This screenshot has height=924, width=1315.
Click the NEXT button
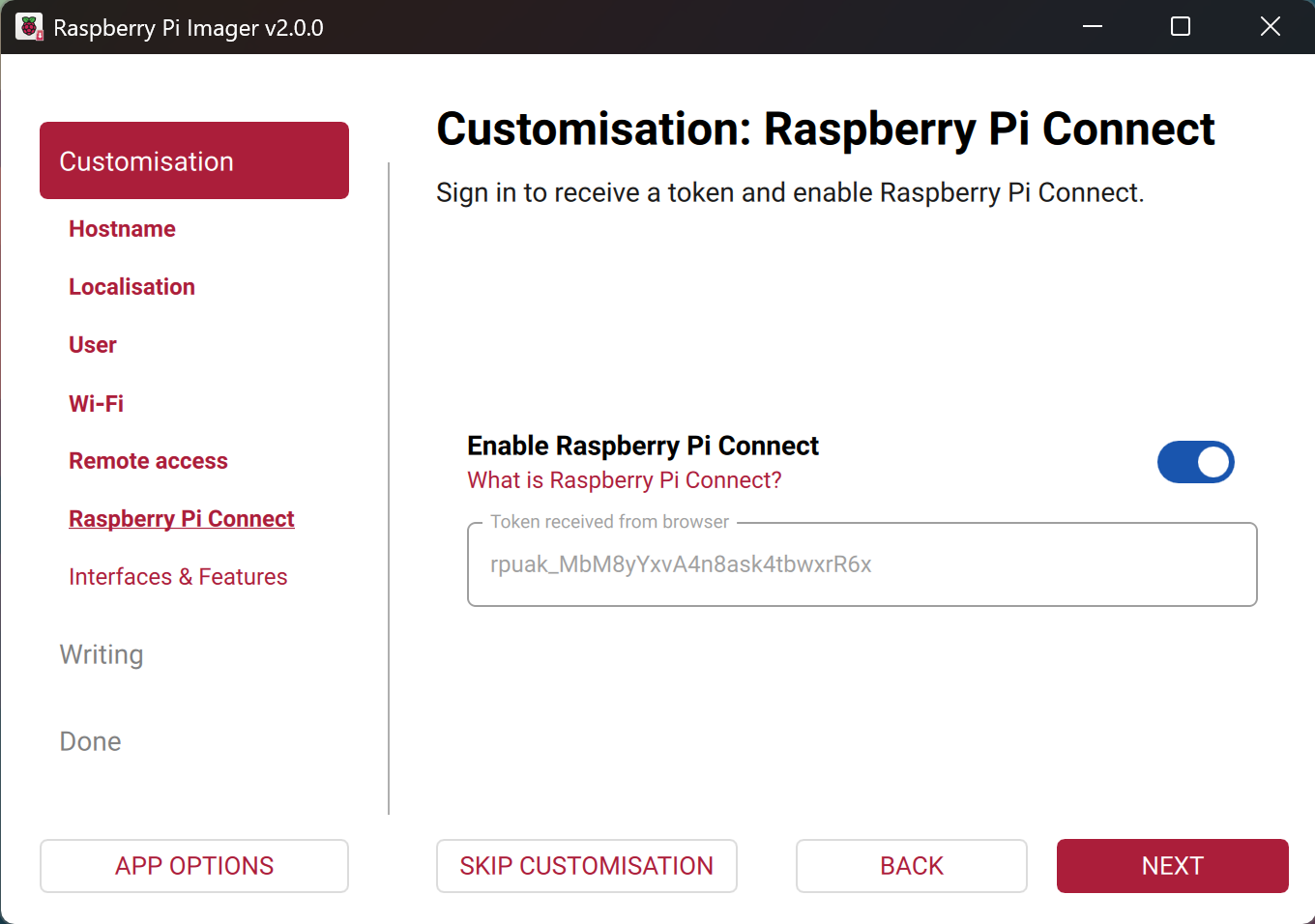coord(1172,866)
